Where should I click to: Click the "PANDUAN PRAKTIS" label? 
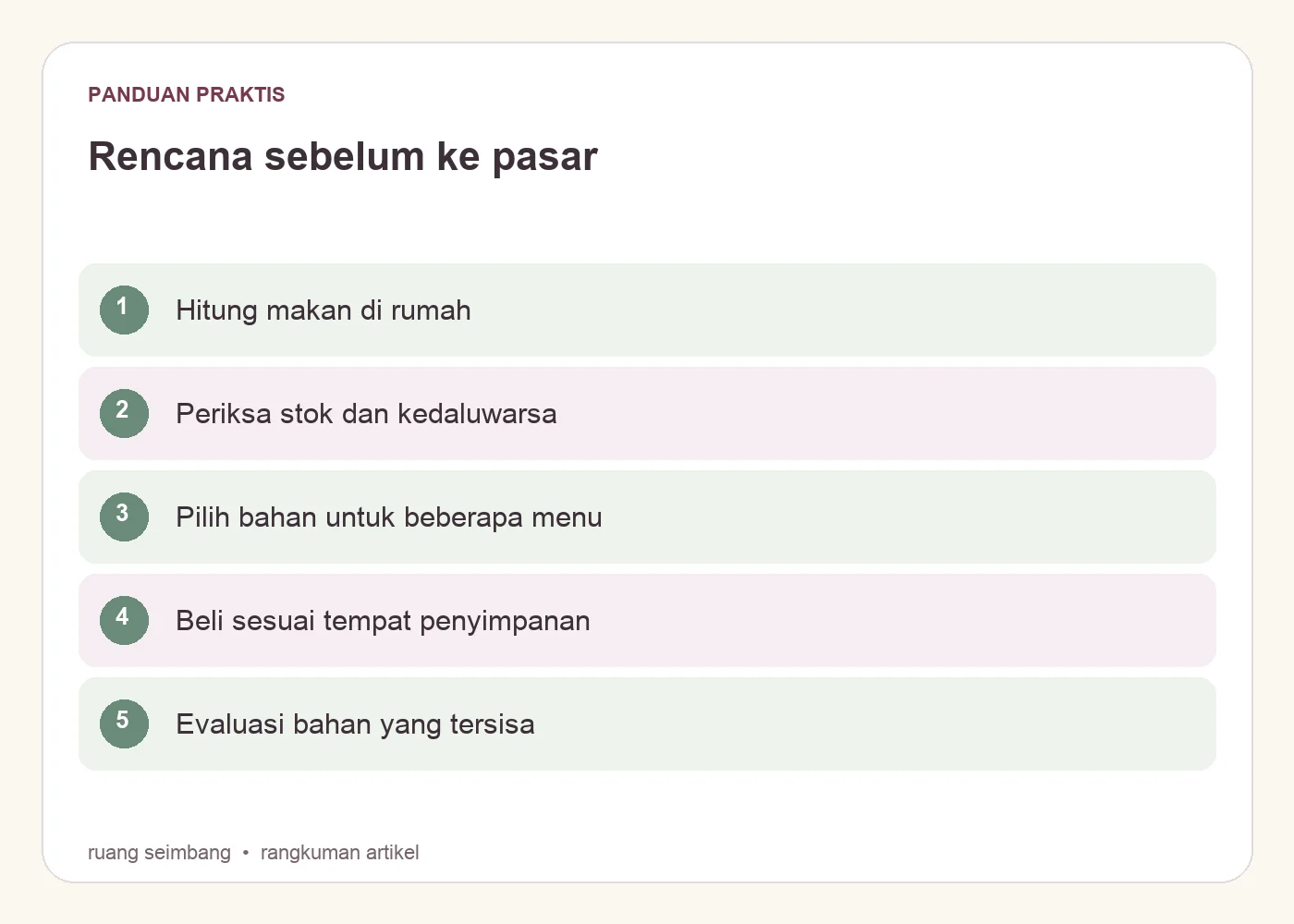click(187, 94)
